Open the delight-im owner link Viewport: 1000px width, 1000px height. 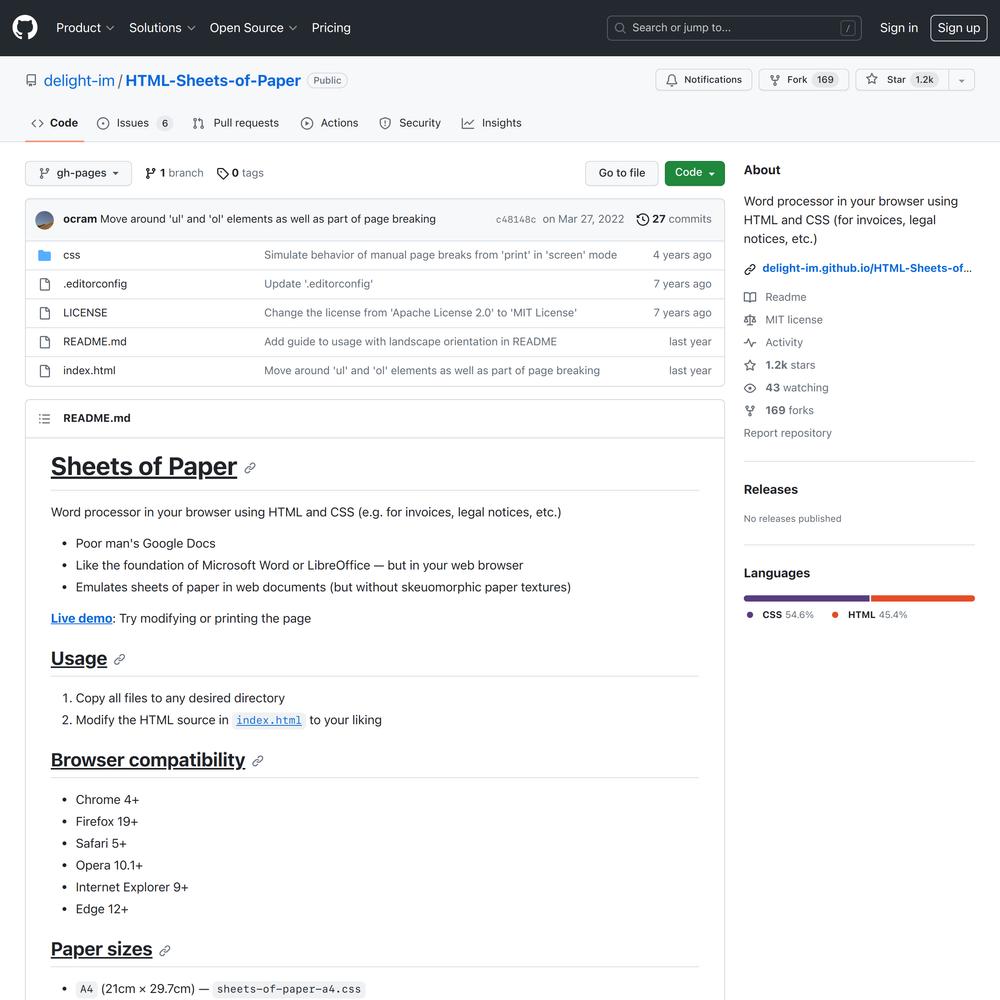[x=79, y=81]
